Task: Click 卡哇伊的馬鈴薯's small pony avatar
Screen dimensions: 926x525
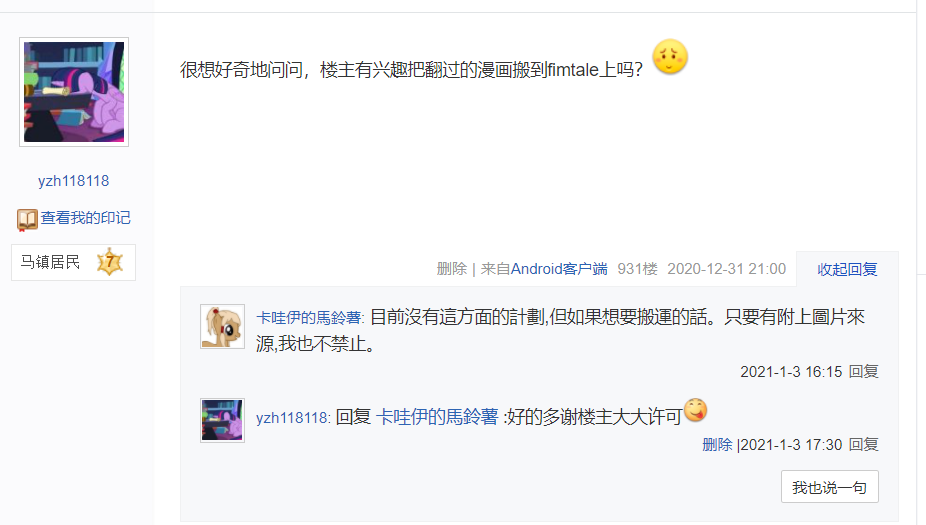Action: pos(223,327)
